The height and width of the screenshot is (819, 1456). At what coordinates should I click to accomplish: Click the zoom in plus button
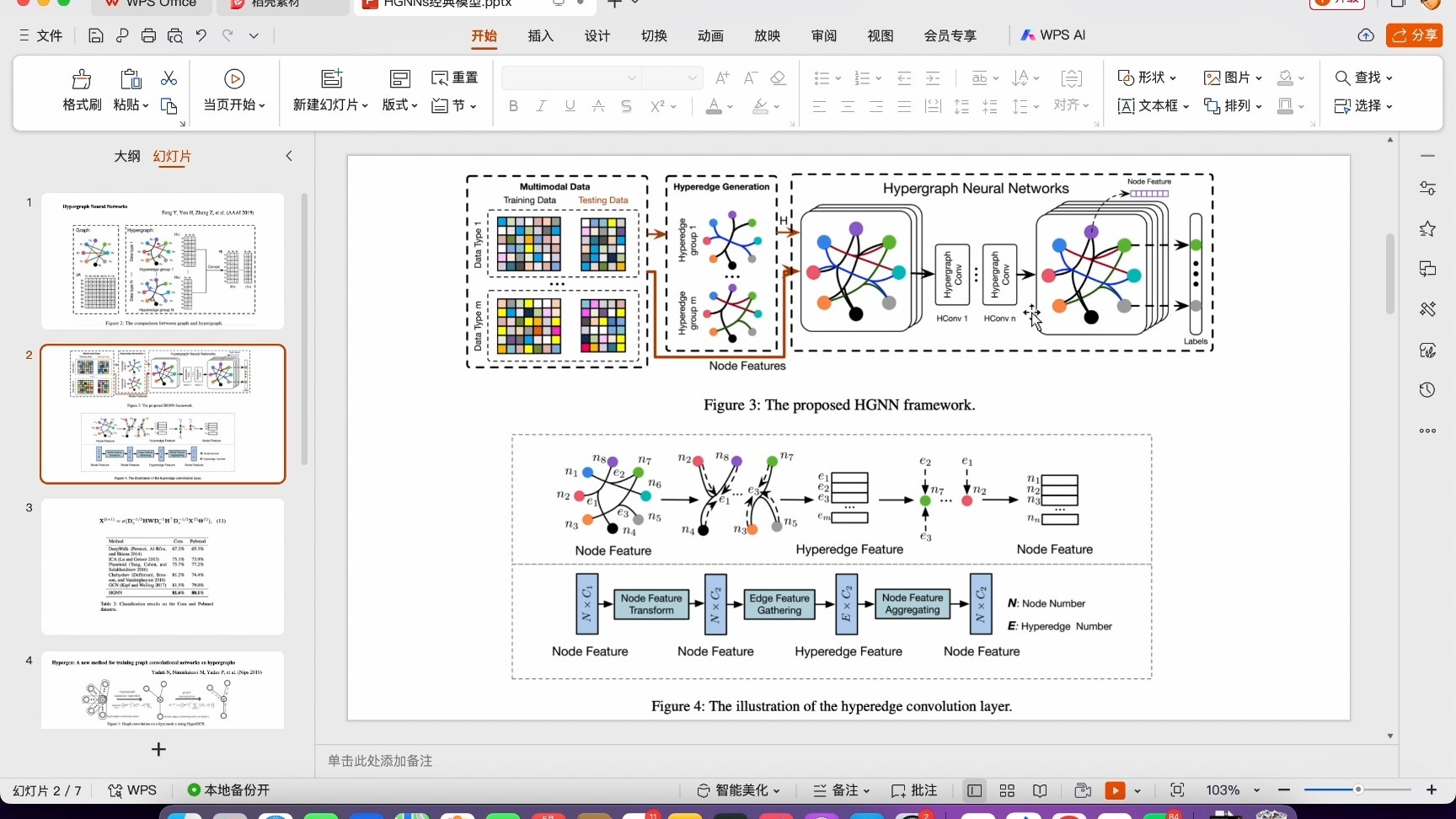(1432, 790)
